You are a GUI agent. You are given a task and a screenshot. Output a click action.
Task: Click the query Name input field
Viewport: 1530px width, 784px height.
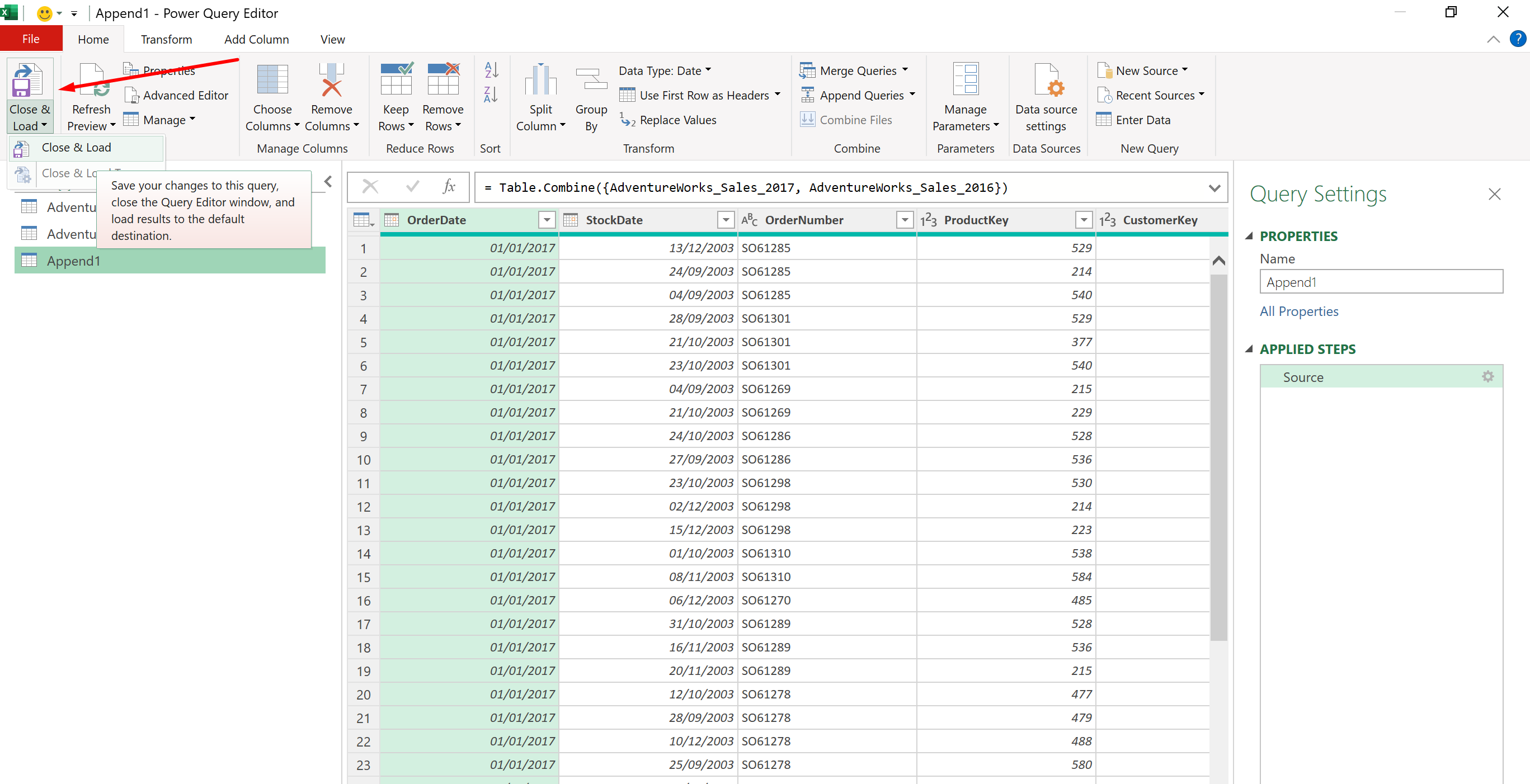pos(1382,282)
